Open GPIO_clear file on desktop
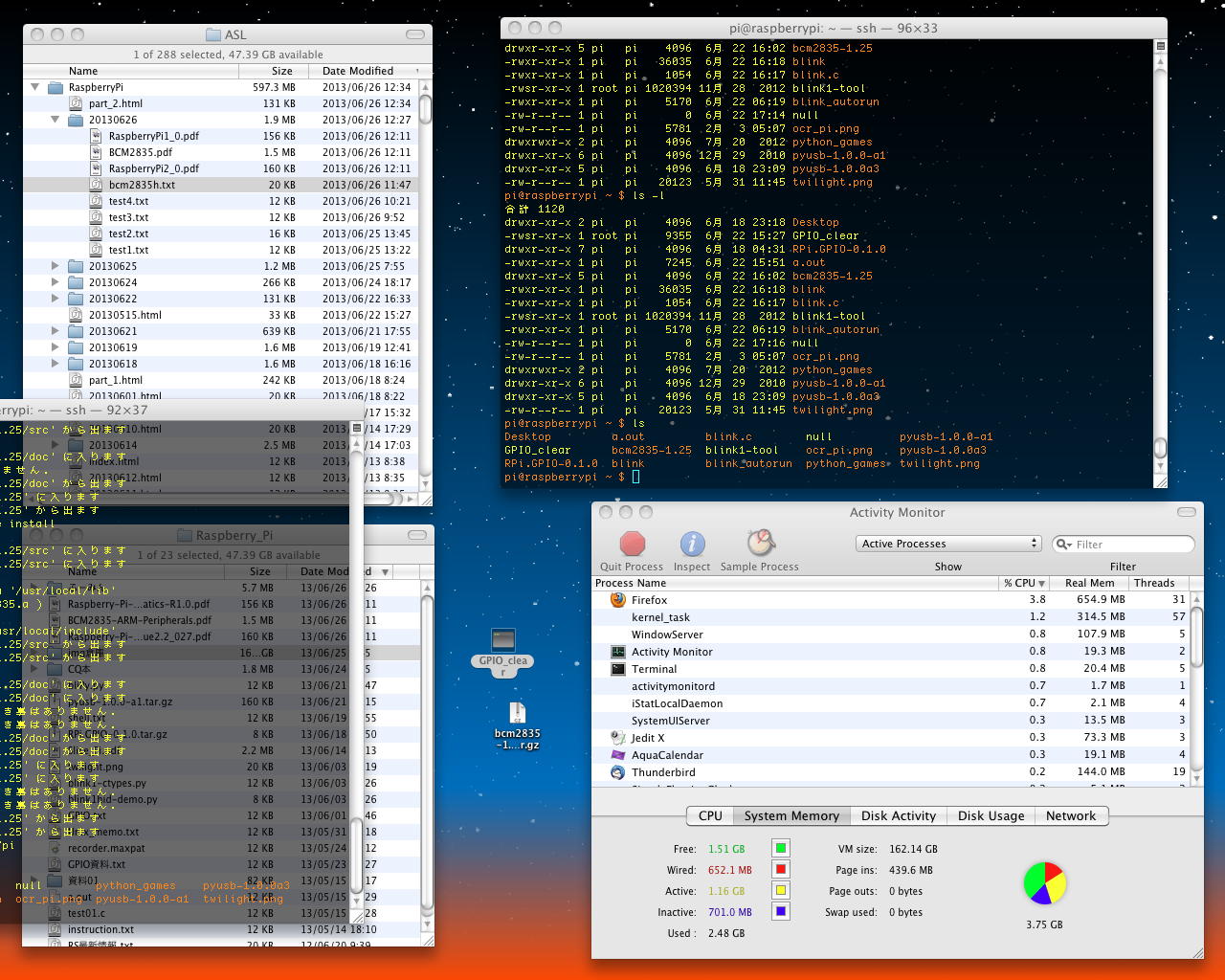 tap(503, 640)
